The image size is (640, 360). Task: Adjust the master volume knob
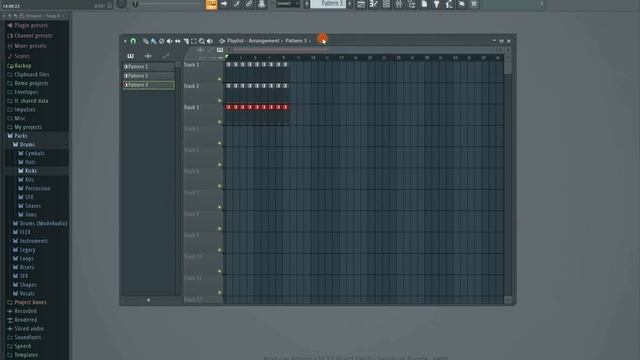click(122, 4)
